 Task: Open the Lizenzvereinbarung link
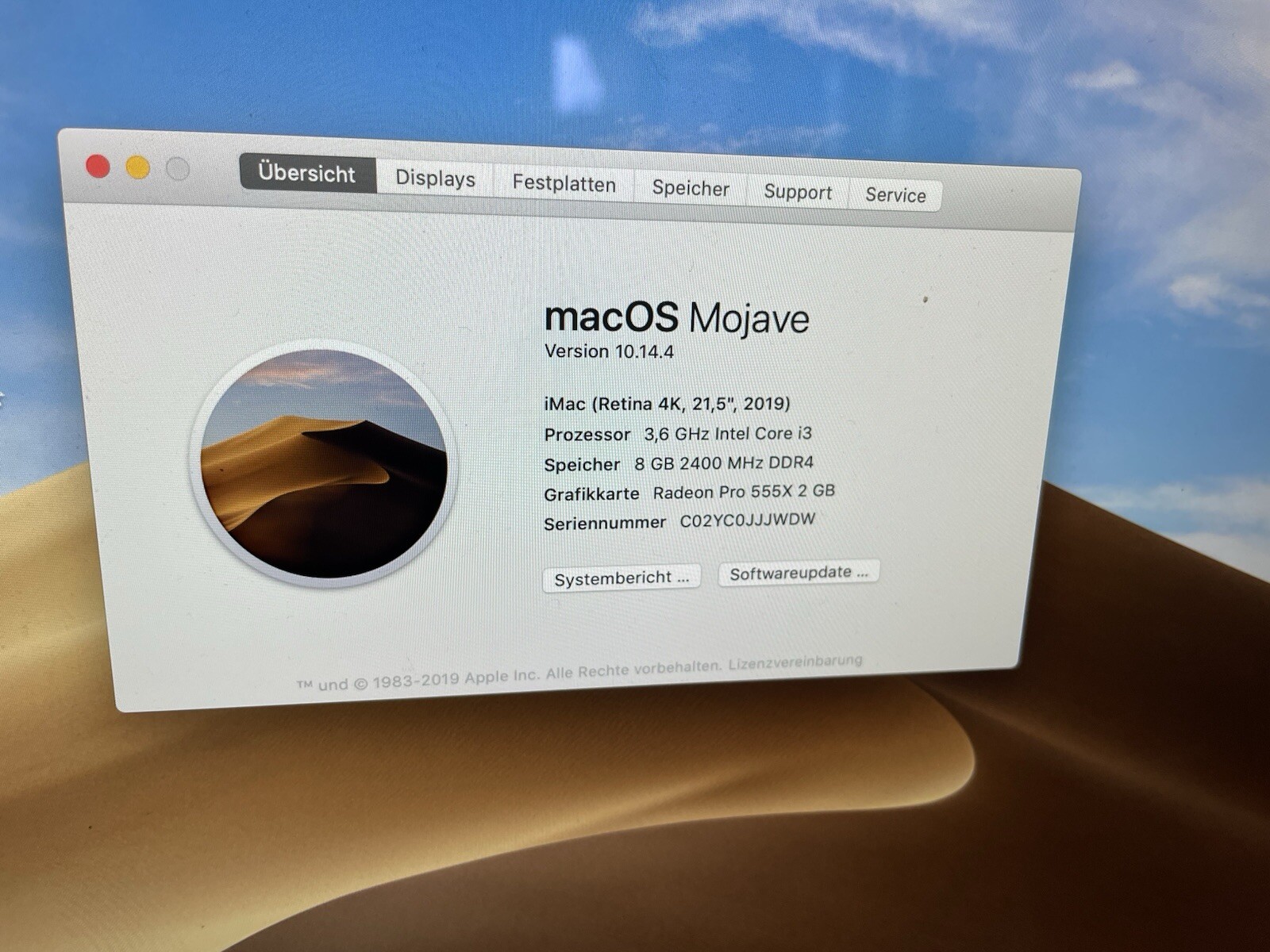pos(795,662)
